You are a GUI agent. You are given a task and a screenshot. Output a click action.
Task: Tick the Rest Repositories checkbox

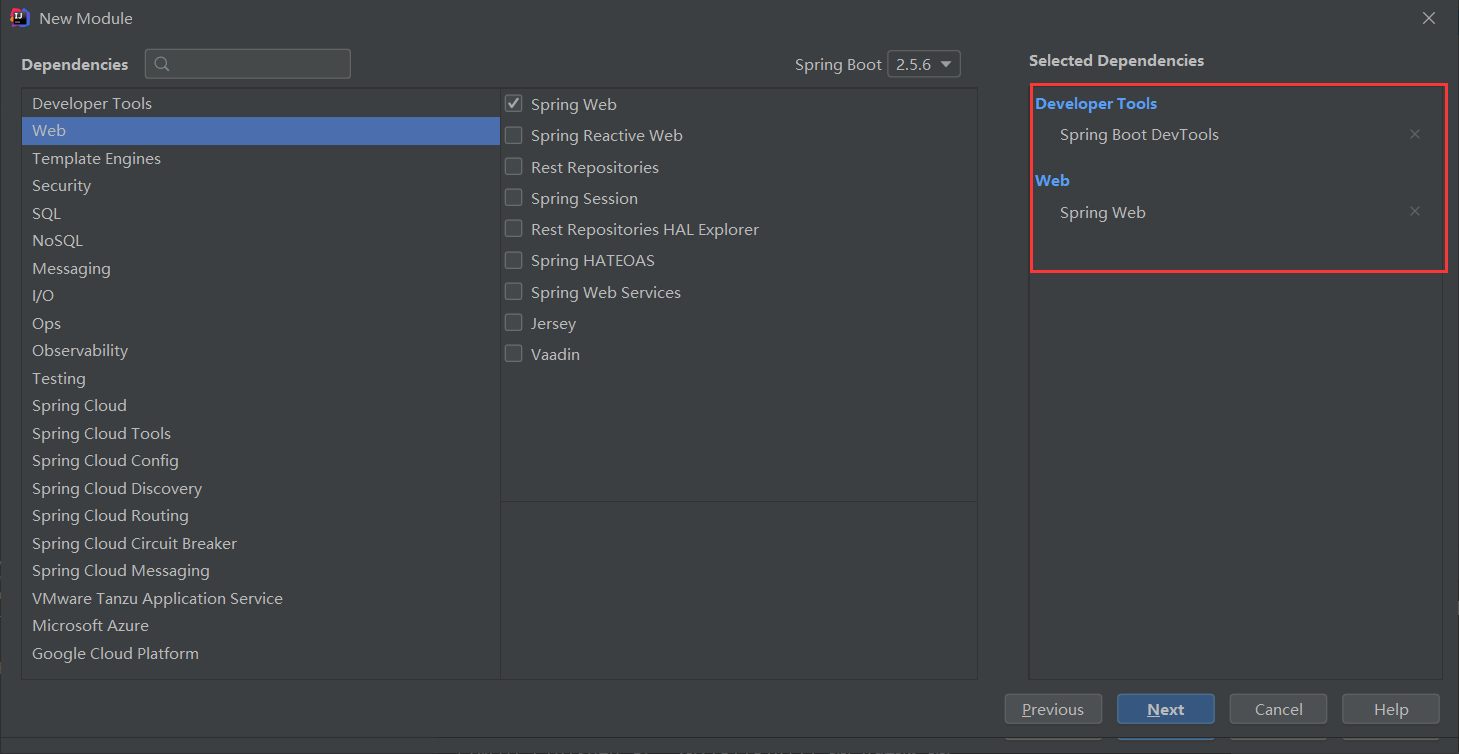tap(514, 167)
